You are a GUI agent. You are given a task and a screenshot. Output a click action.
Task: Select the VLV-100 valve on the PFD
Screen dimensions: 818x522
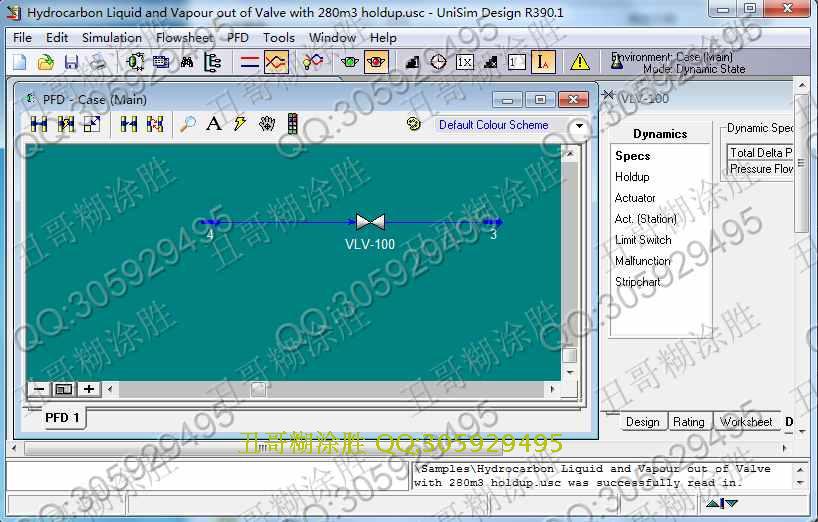370,222
